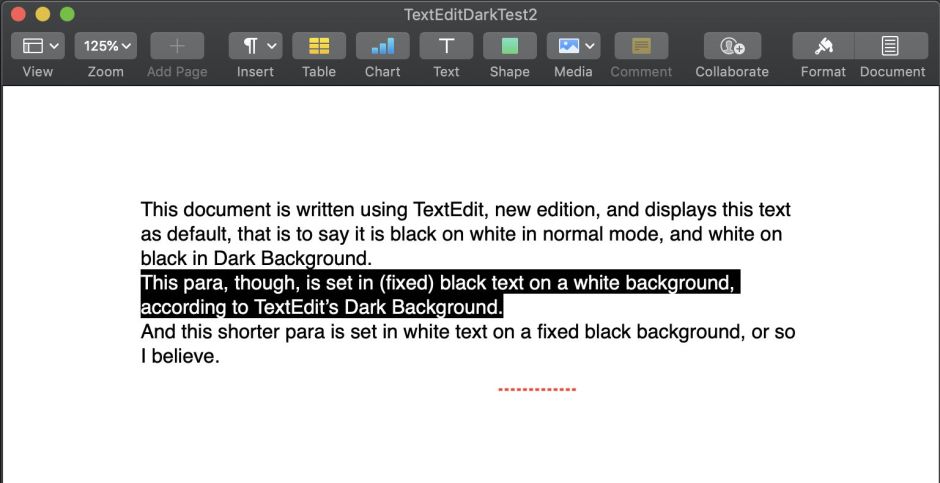Add a text box with the Text icon
The image size is (940, 483).
446,46
